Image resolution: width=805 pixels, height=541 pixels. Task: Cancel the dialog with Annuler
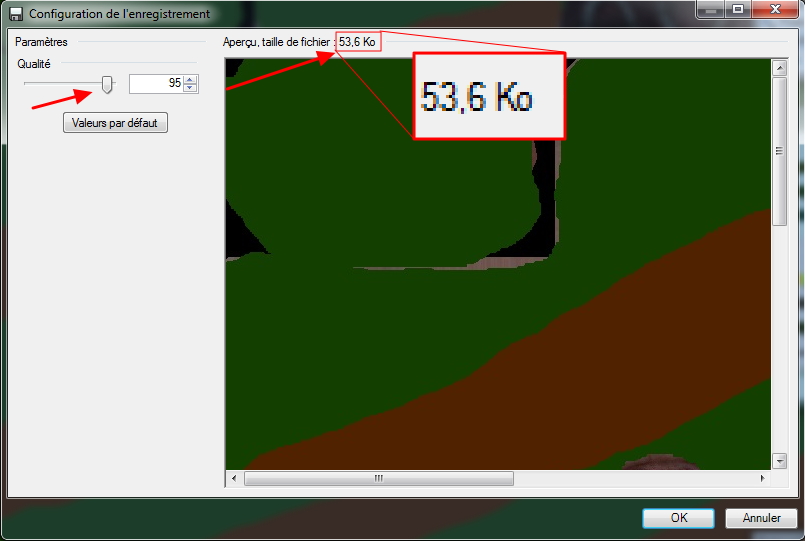coord(761,518)
